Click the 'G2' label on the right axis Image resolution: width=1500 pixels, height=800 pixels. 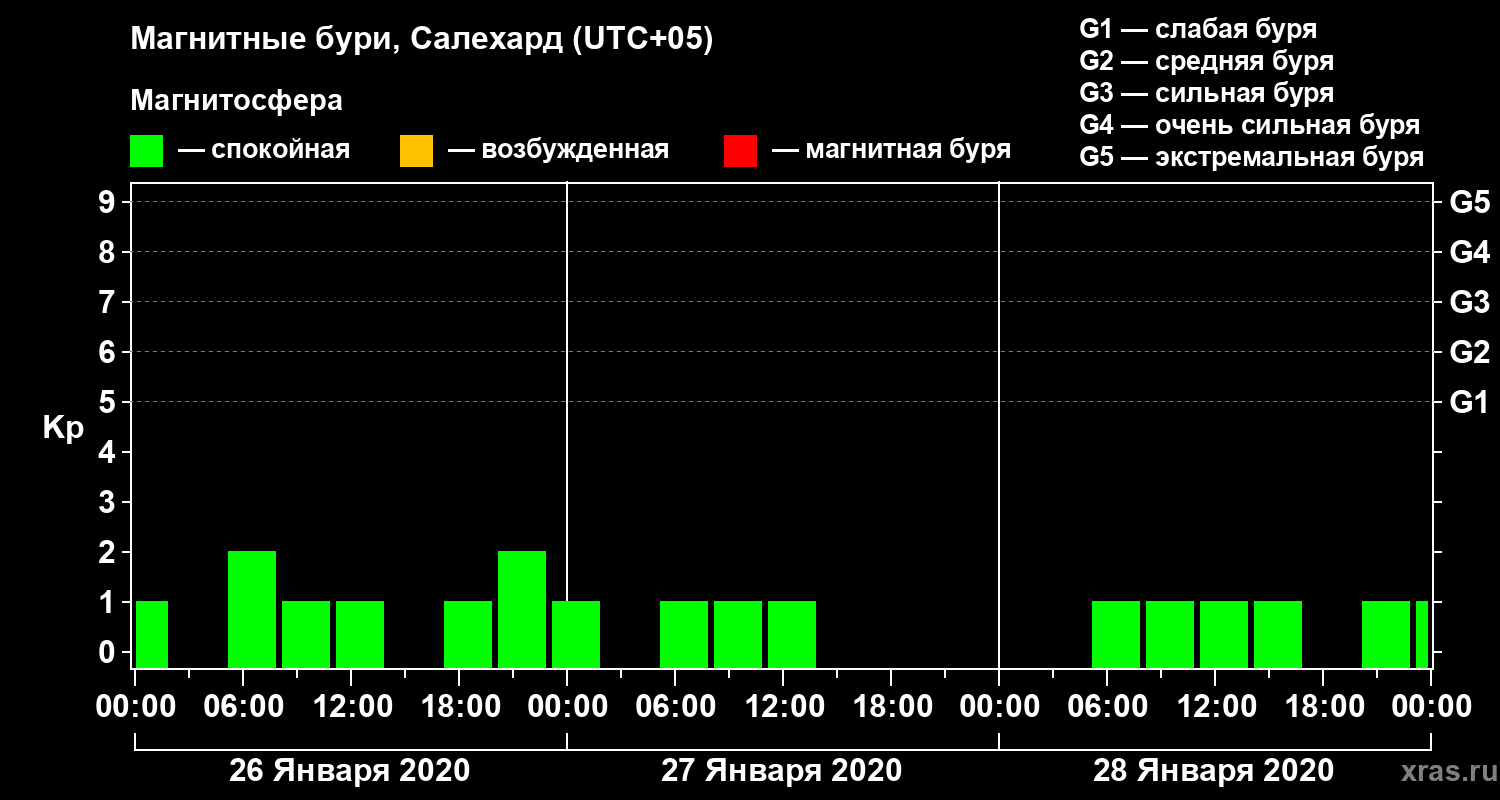click(1469, 352)
